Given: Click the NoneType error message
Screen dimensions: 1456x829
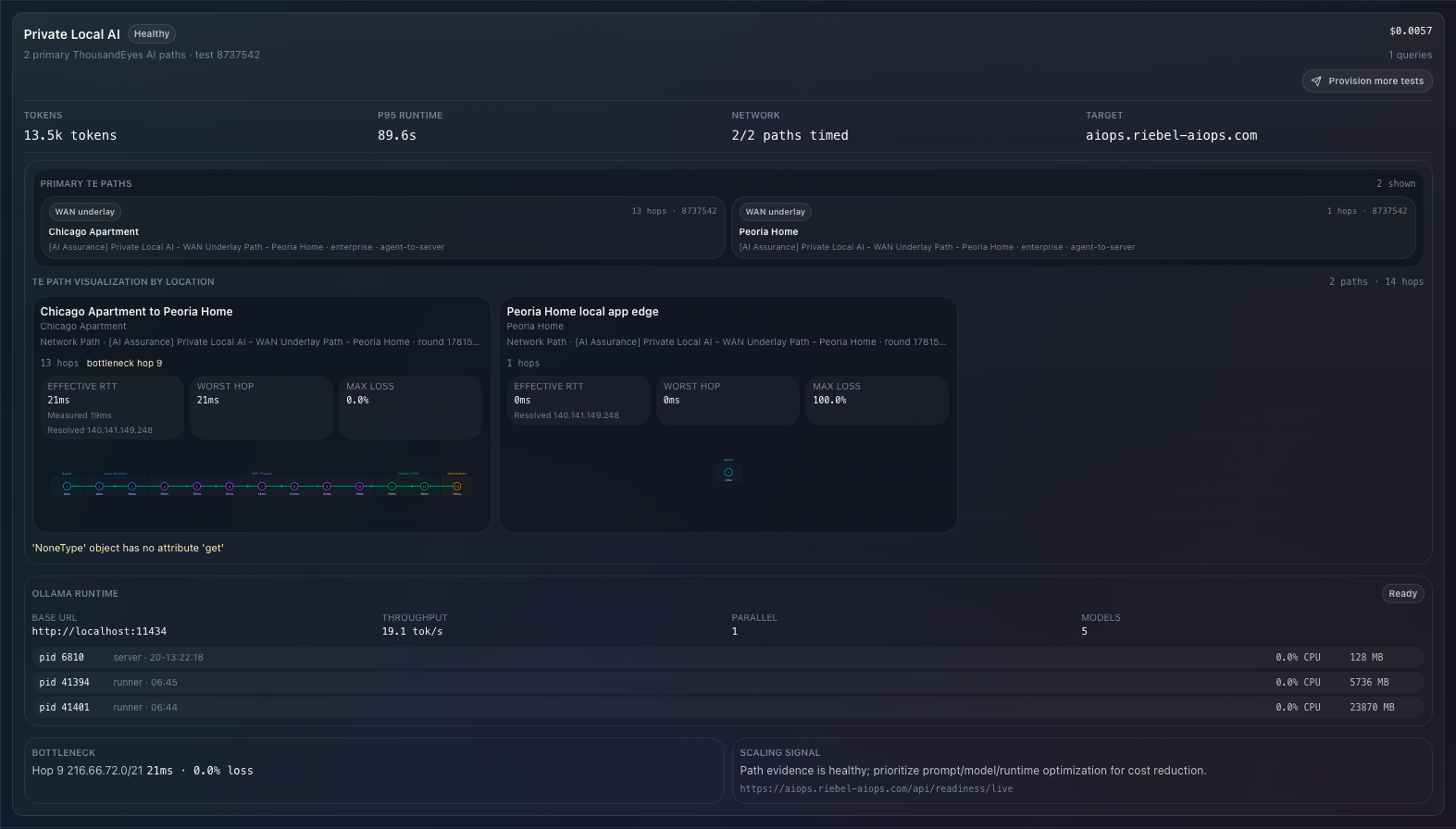Looking at the screenshot, I should (128, 549).
